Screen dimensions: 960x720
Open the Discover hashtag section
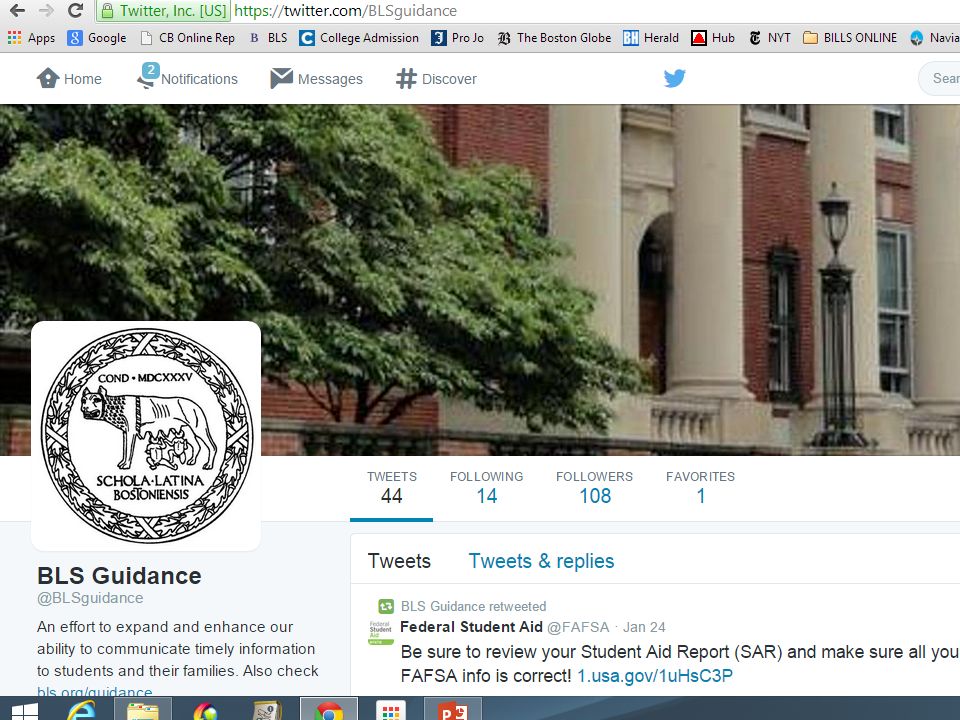coord(436,78)
